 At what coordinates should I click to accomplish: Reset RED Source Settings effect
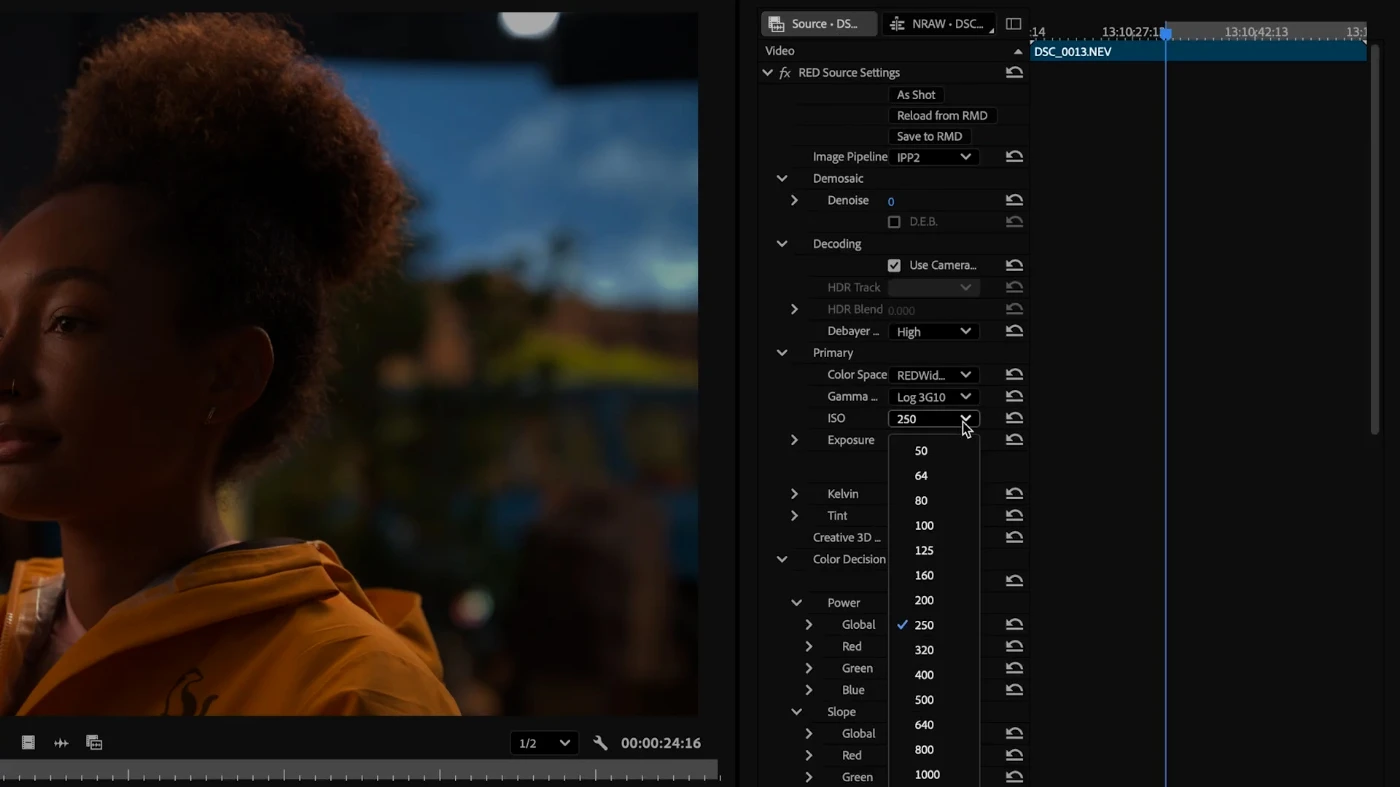click(1014, 73)
